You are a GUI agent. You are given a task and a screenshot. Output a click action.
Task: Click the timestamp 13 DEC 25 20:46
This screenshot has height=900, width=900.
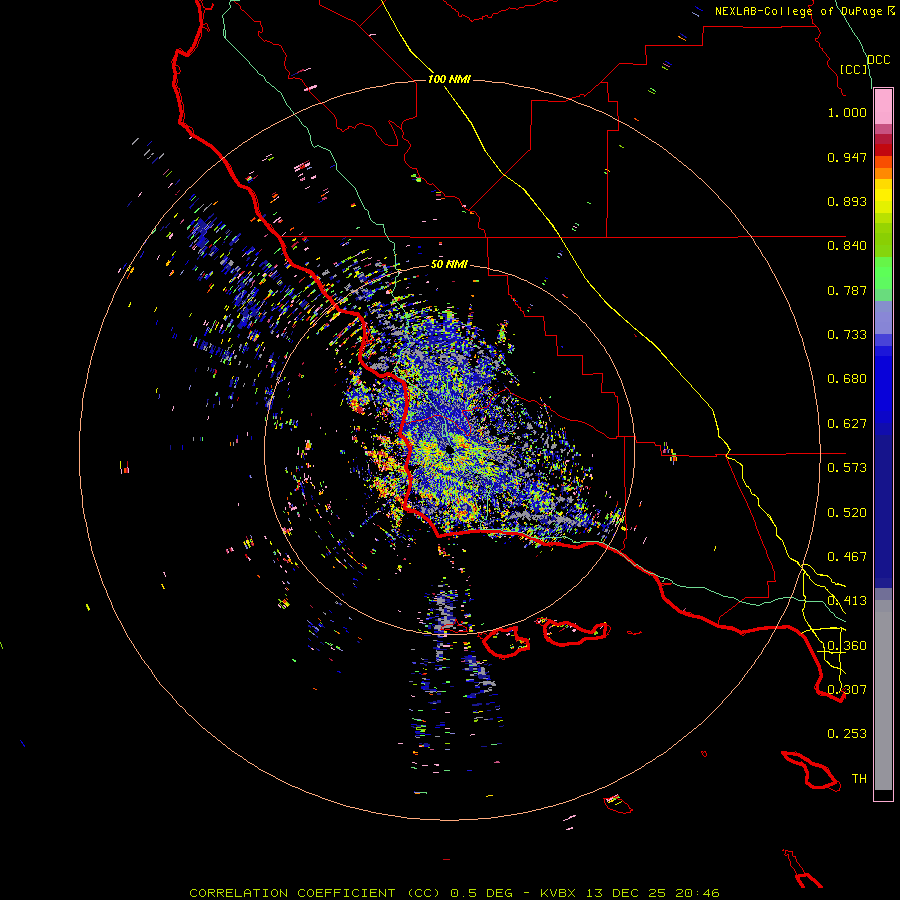click(653, 893)
